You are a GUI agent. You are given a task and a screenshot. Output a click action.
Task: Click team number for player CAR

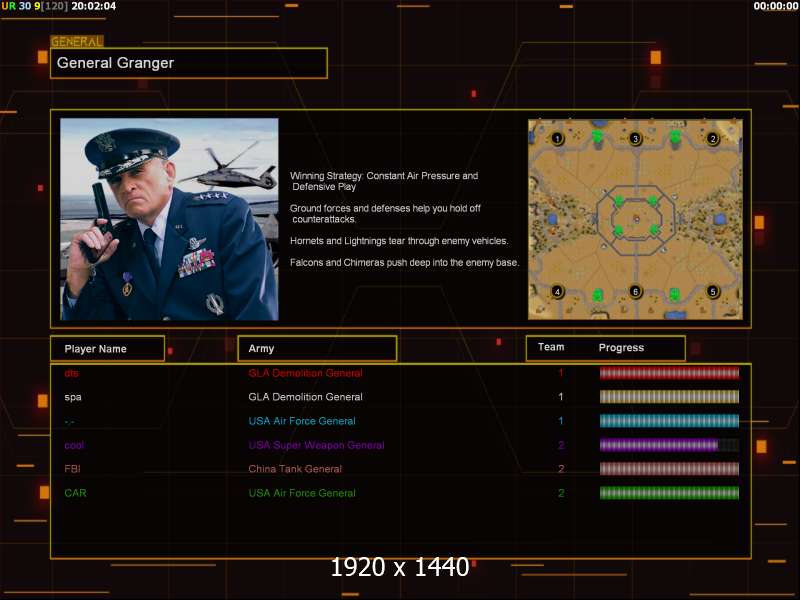561,493
